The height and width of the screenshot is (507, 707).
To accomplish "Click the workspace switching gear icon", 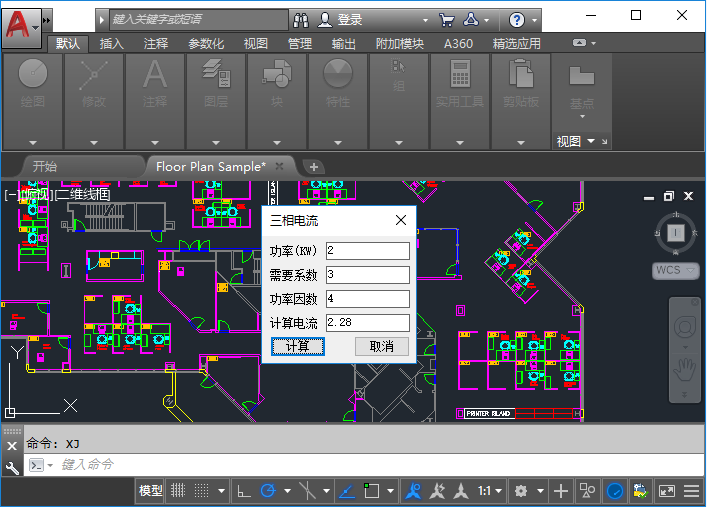I will (521, 491).
